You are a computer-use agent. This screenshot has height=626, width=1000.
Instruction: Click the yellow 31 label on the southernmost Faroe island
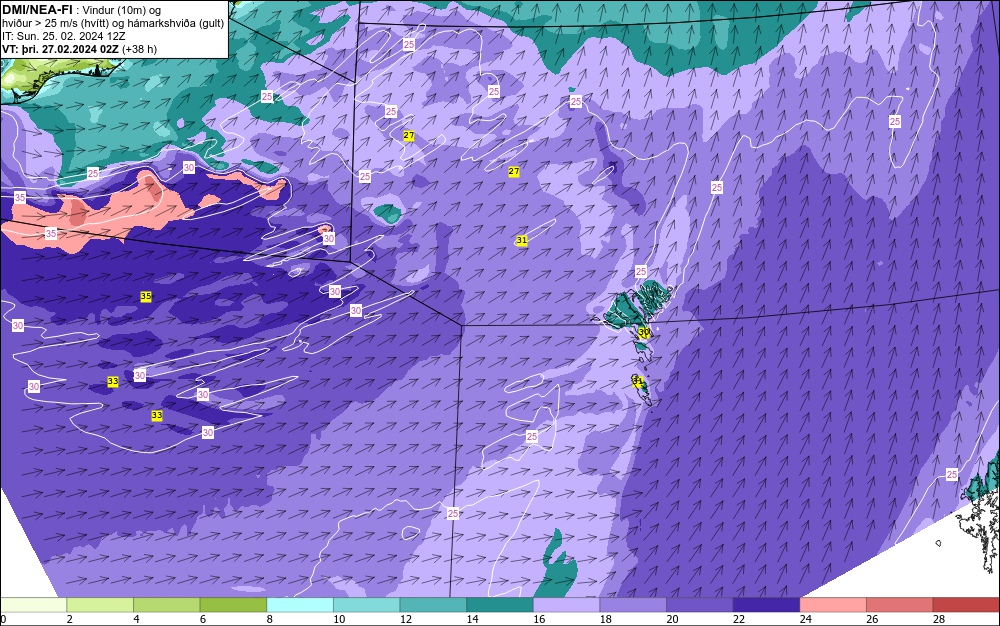pyautogui.click(x=638, y=381)
